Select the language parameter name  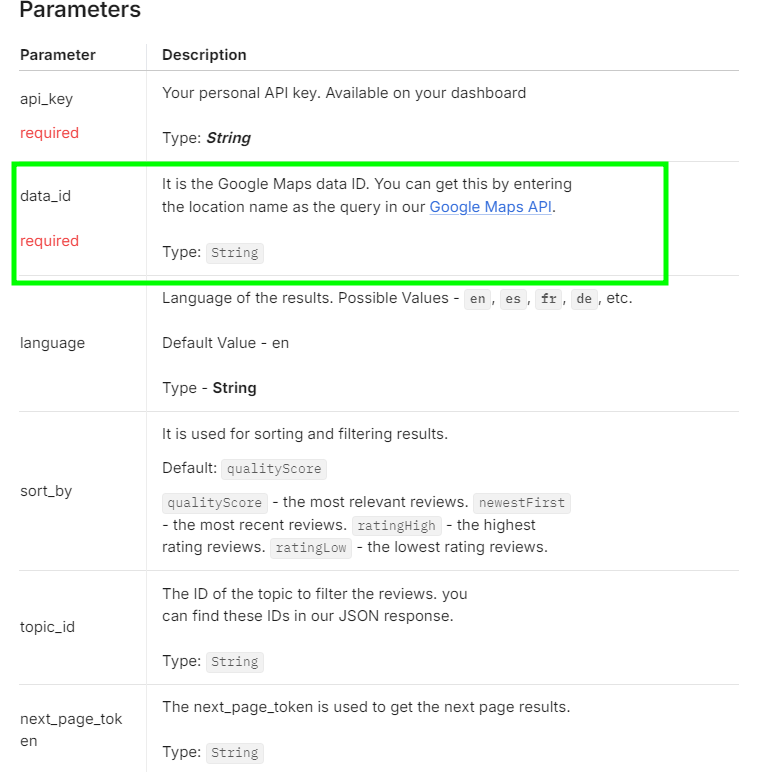52,343
